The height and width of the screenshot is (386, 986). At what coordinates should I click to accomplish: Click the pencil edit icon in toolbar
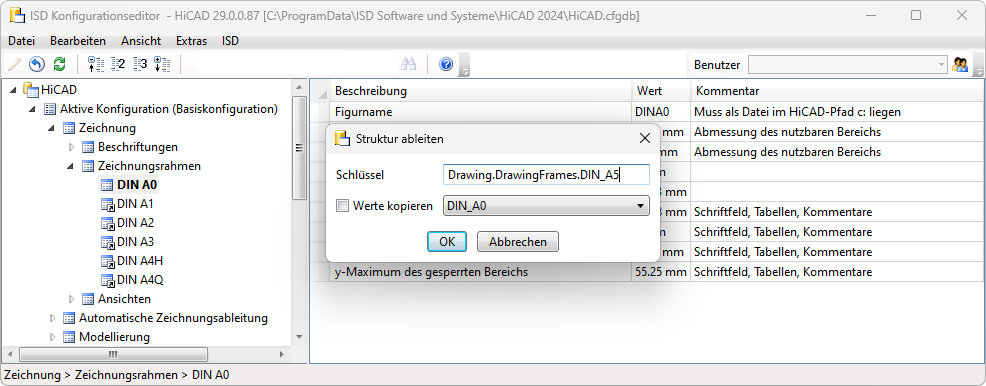click(14, 64)
